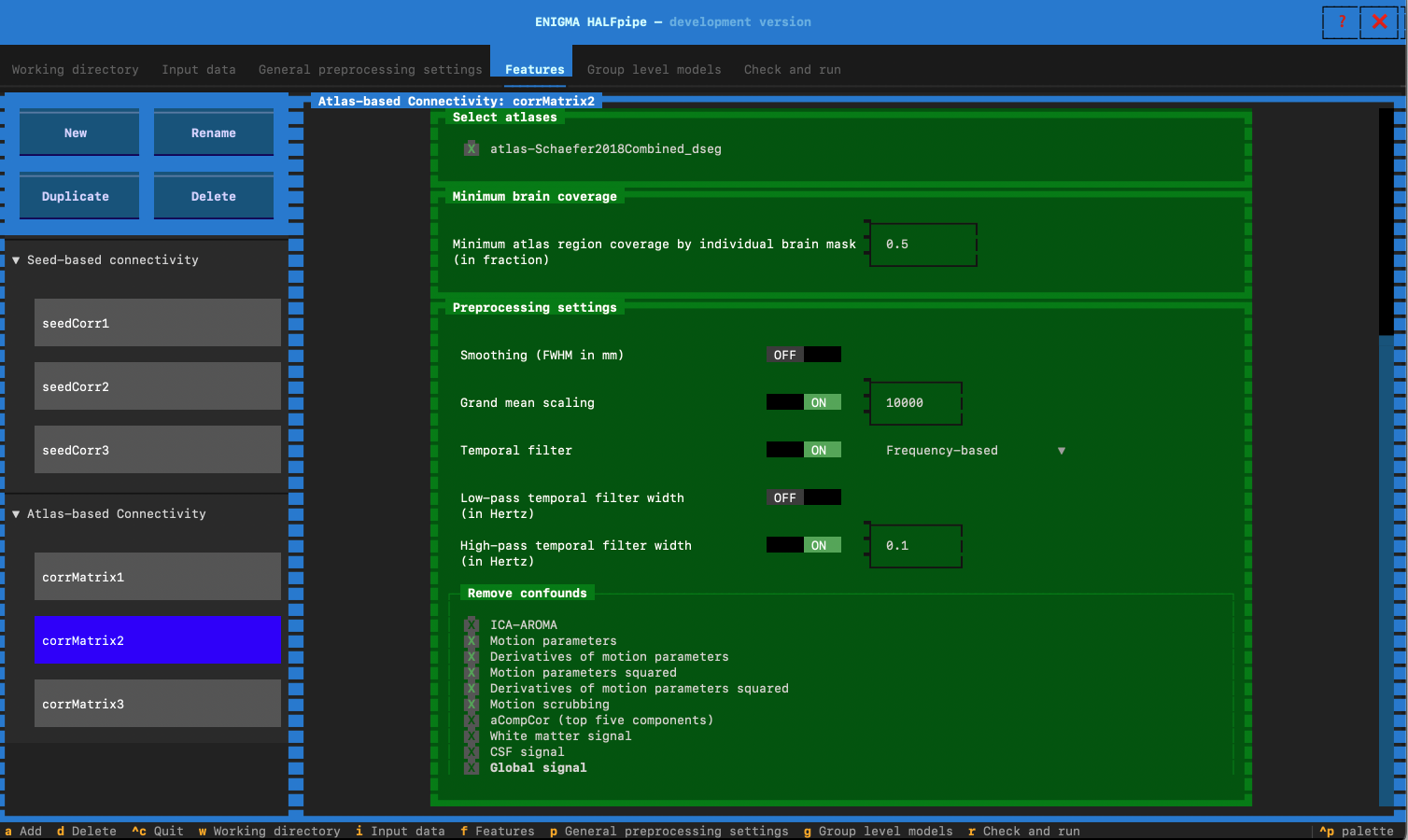
Task: Click the Duplicate button
Action: pos(79,196)
